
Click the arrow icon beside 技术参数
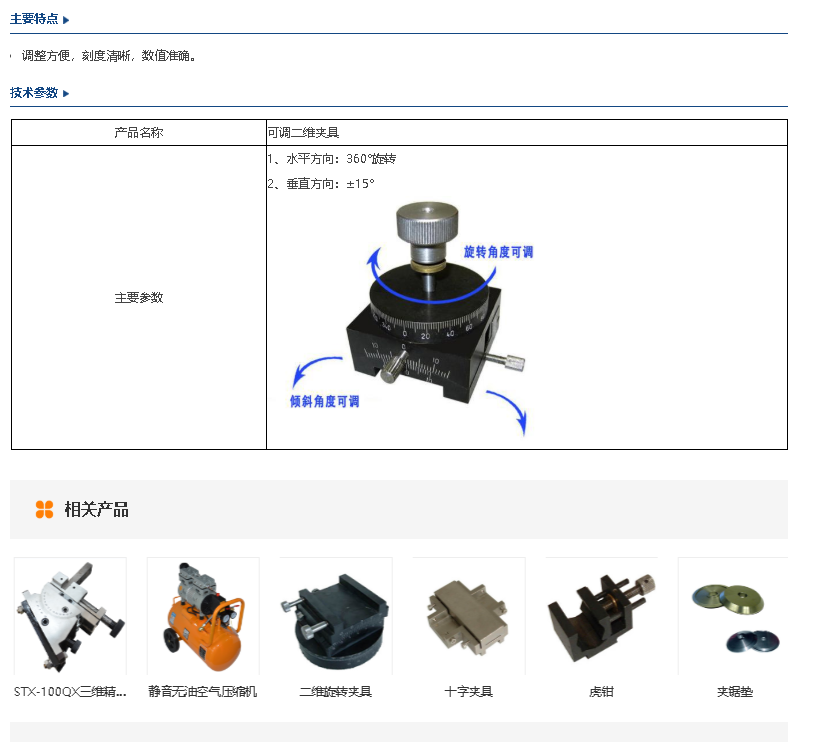point(66,93)
